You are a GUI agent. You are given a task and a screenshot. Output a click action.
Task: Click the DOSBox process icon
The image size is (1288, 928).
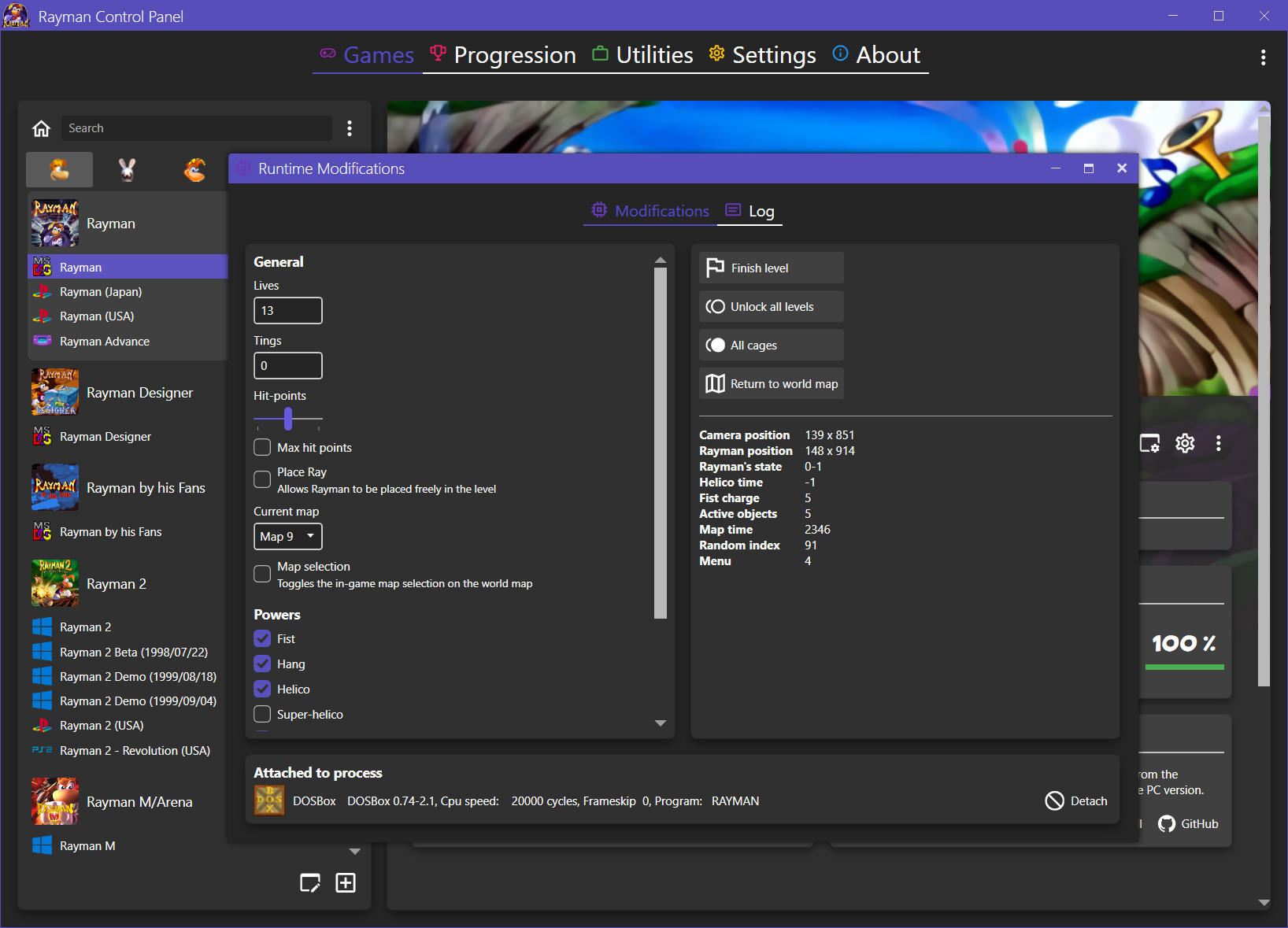click(x=269, y=800)
